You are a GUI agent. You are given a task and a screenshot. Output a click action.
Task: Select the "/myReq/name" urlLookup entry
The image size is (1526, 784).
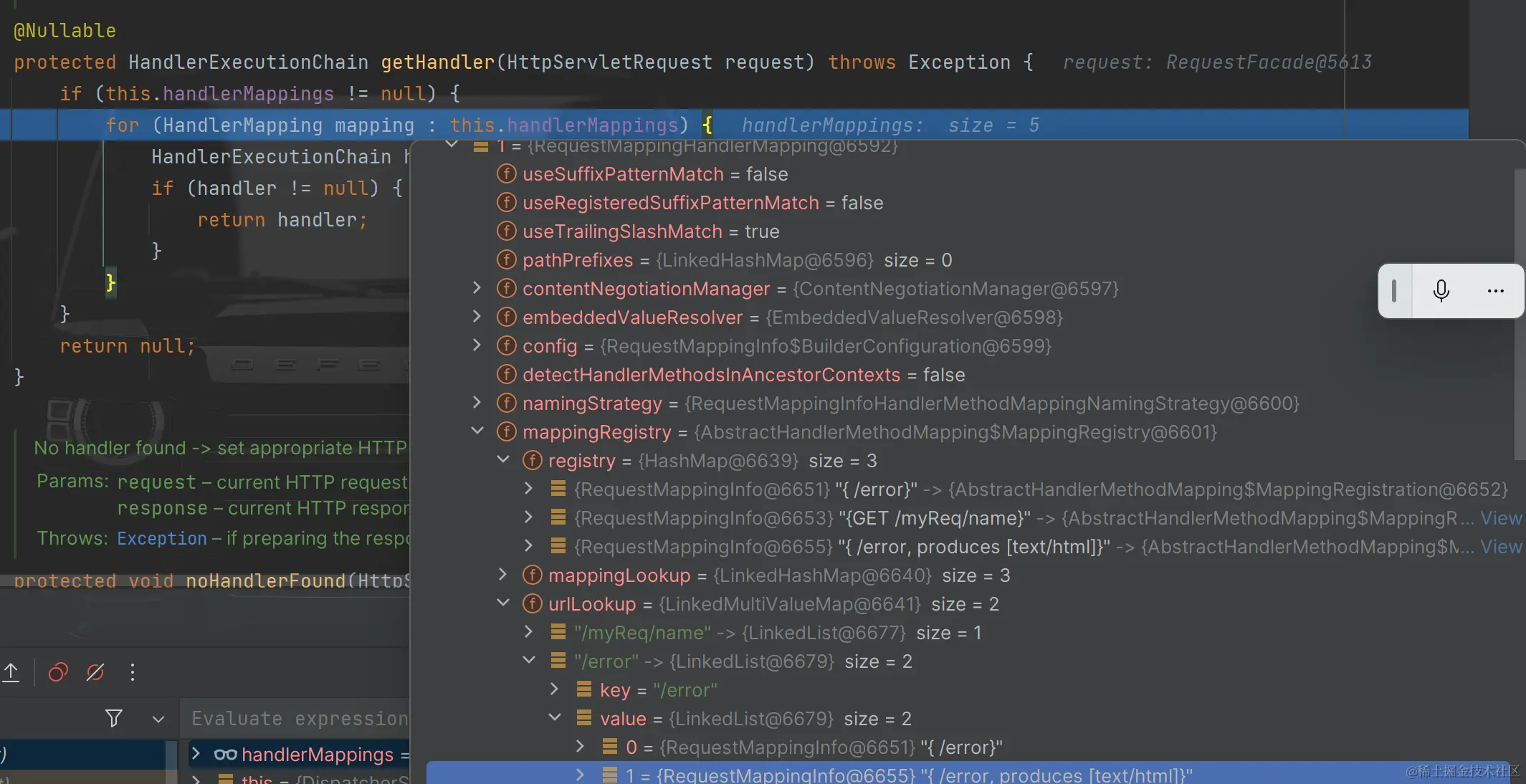tap(642, 633)
